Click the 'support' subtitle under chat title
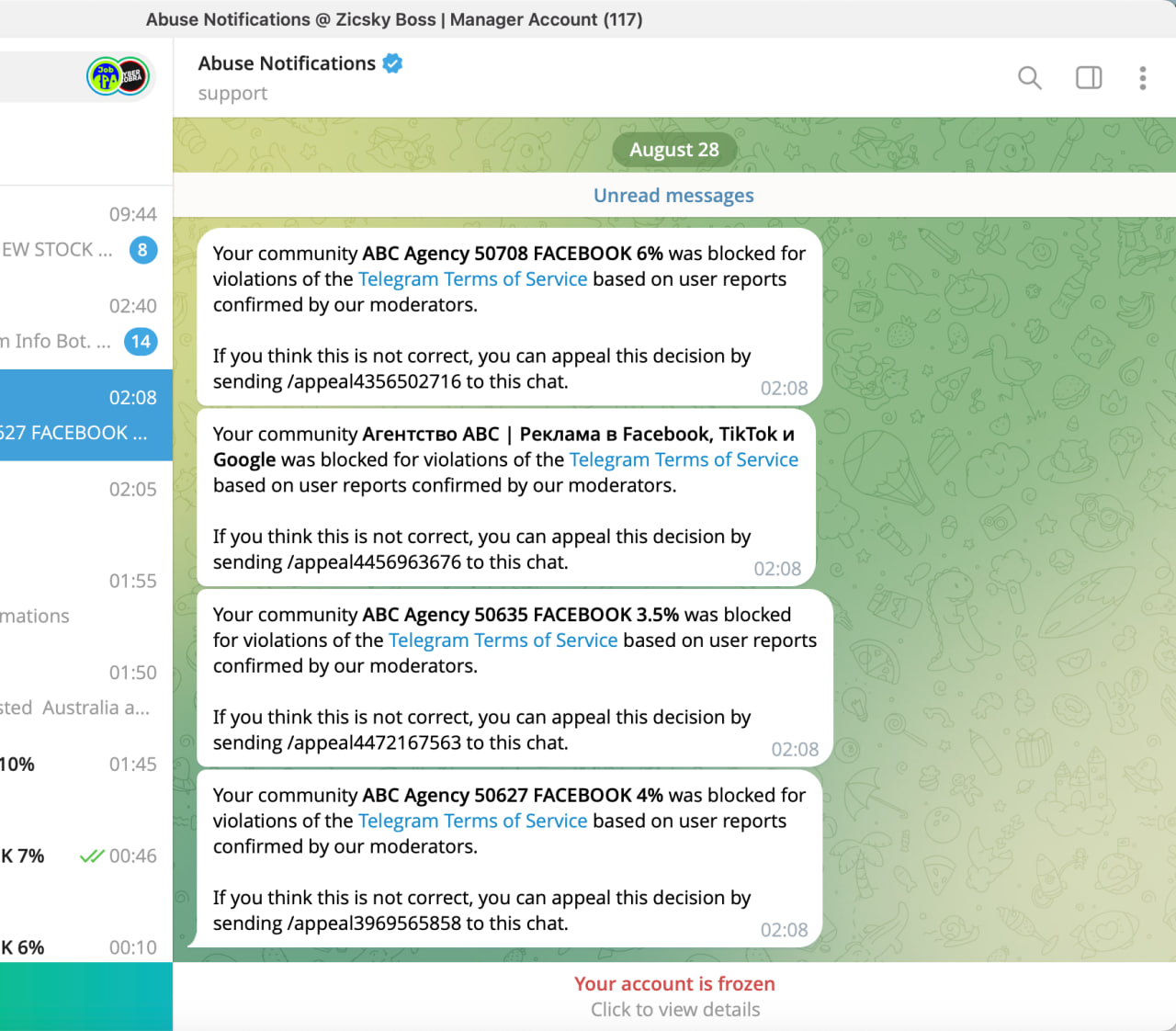 232,94
